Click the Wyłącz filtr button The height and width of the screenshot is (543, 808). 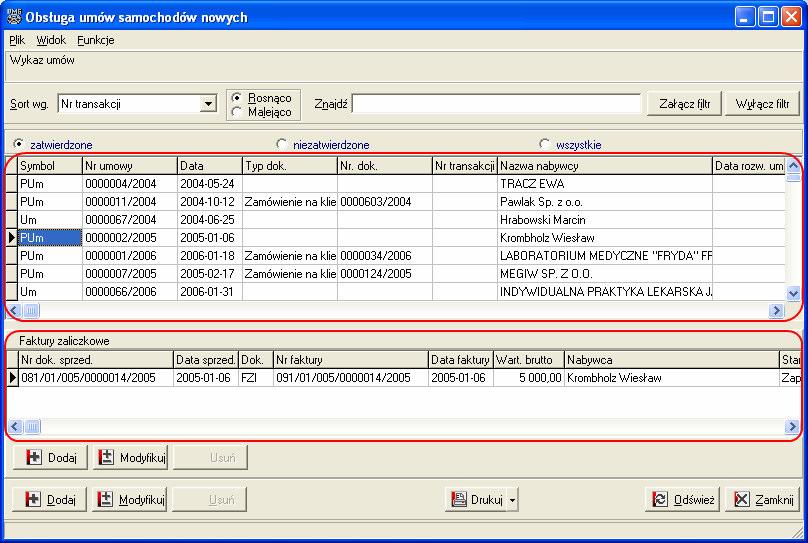(x=762, y=104)
